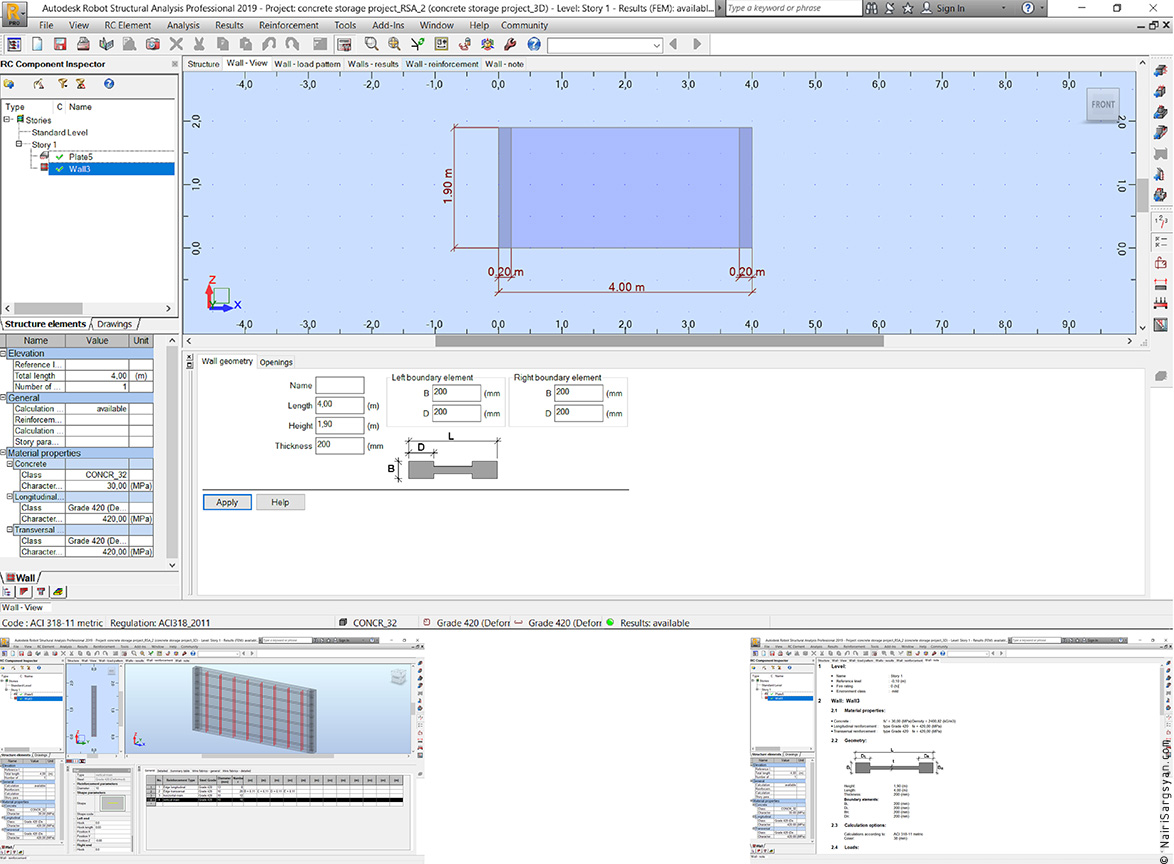Click the Apply button
The image size is (1174, 864).
pyautogui.click(x=227, y=502)
